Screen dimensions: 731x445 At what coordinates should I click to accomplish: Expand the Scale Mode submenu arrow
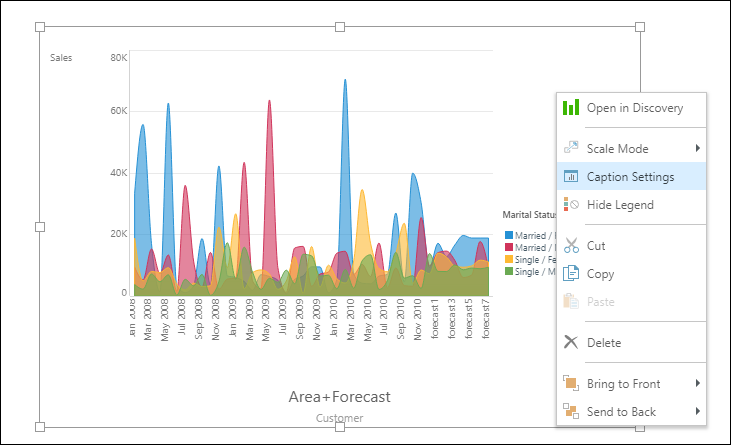pyautogui.click(x=697, y=148)
